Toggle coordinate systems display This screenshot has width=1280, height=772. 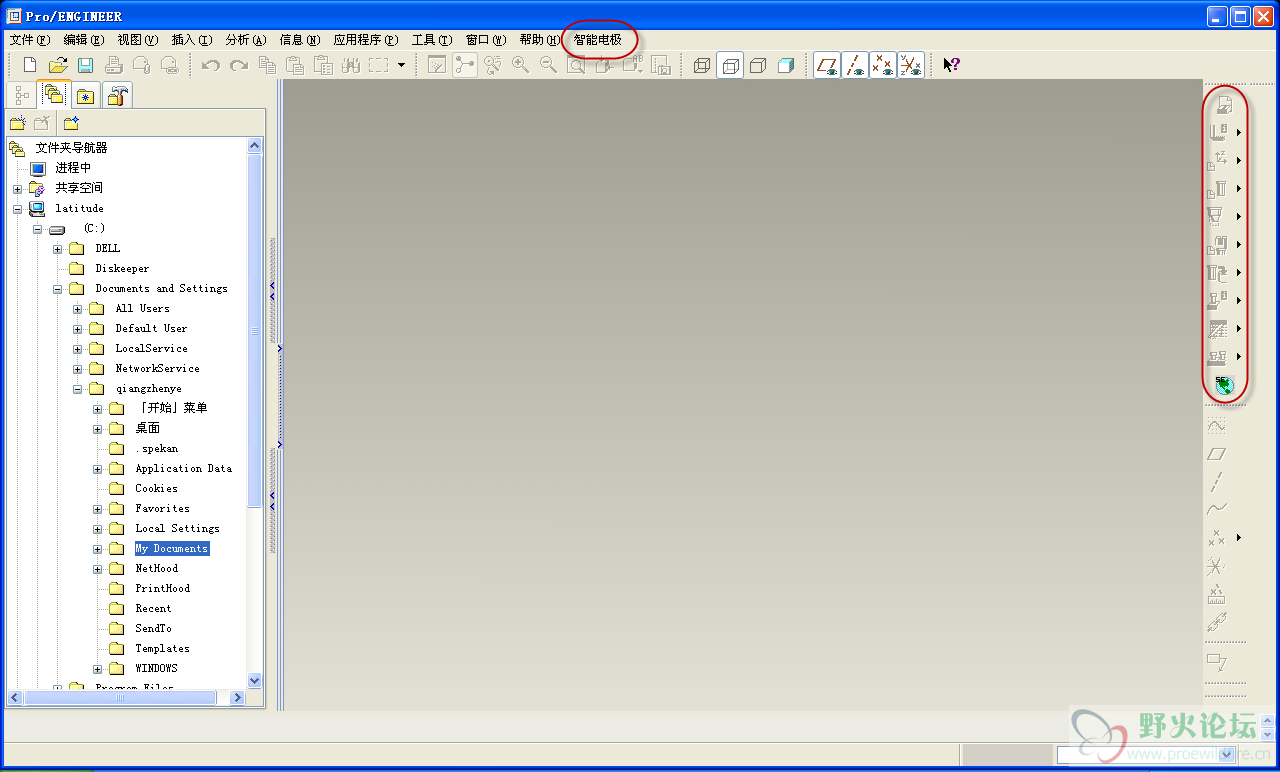[911, 65]
